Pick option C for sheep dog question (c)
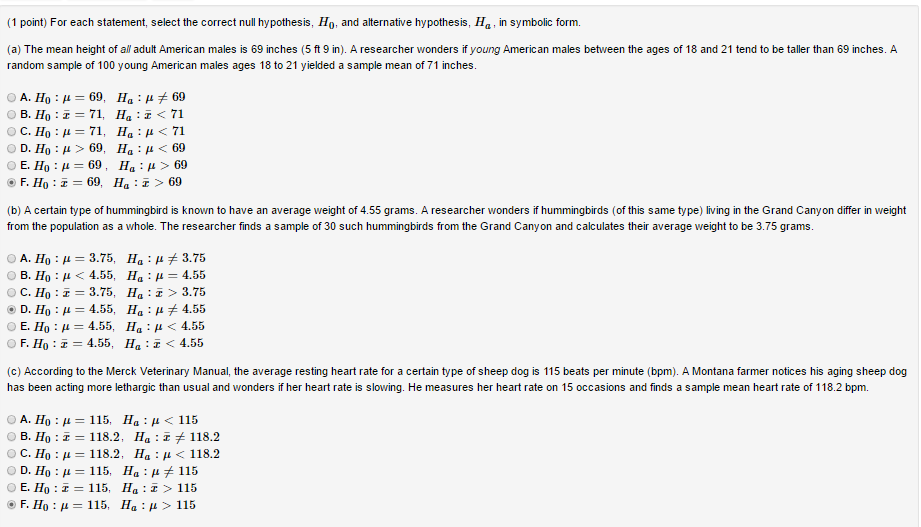The width and height of the screenshot is (921, 527). (x=11, y=454)
